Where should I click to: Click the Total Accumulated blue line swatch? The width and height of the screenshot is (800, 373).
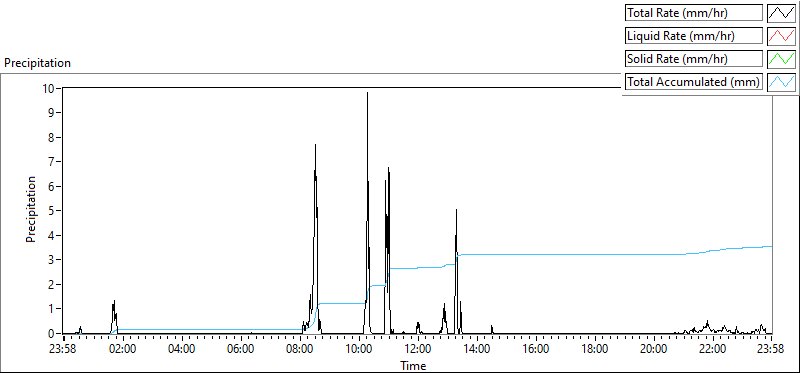pyautogui.click(x=782, y=82)
